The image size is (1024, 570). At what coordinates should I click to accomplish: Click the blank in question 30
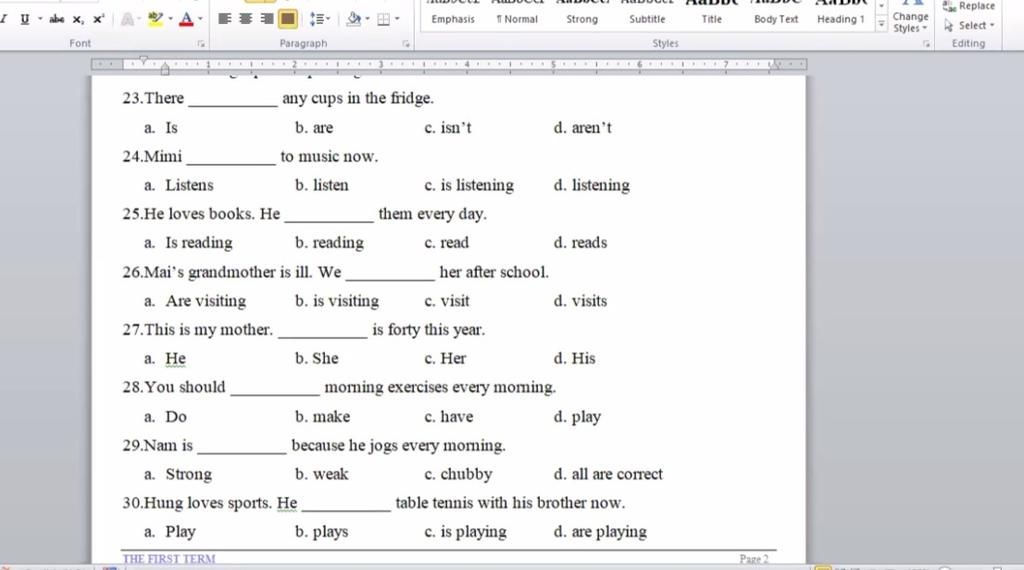tap(346, 505)
